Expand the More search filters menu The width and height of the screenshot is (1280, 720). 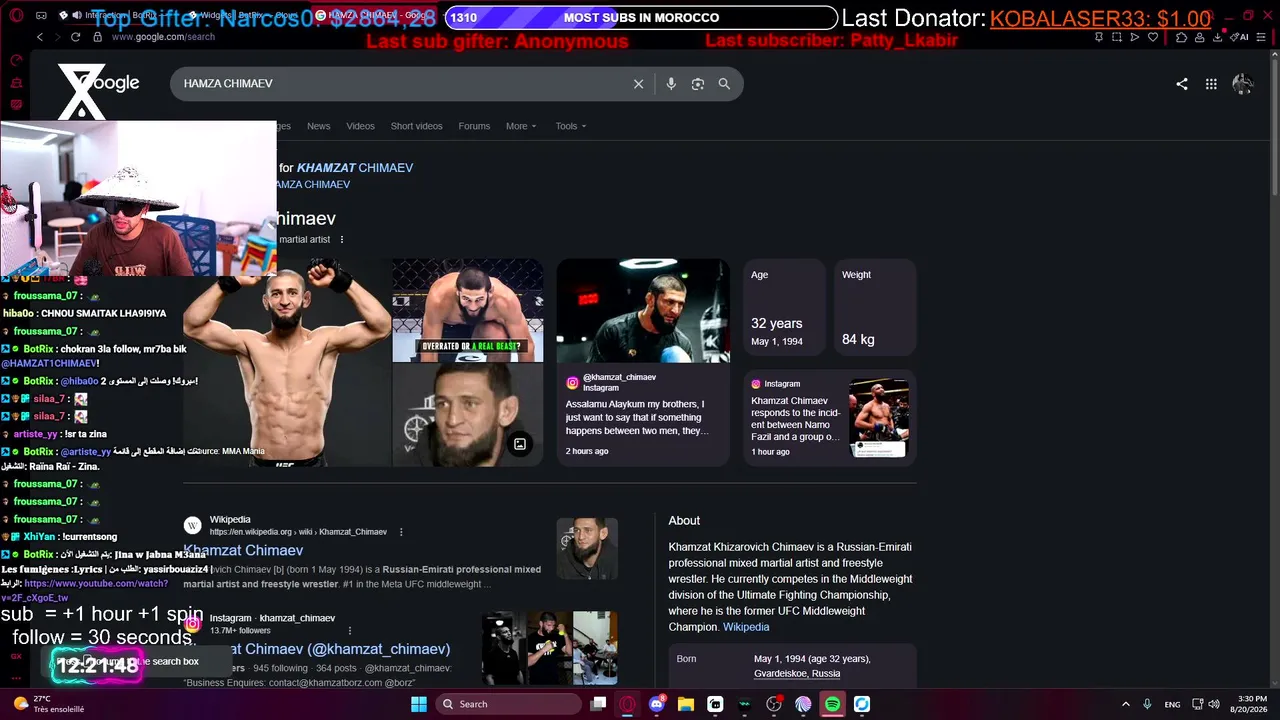point(521,126)
